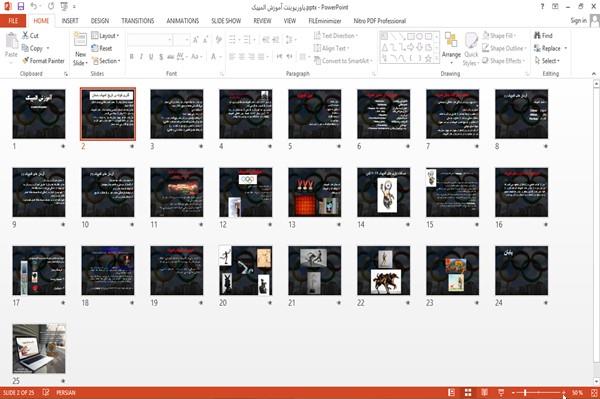Click the Cut scissors icon

click(x=25, y=35)
